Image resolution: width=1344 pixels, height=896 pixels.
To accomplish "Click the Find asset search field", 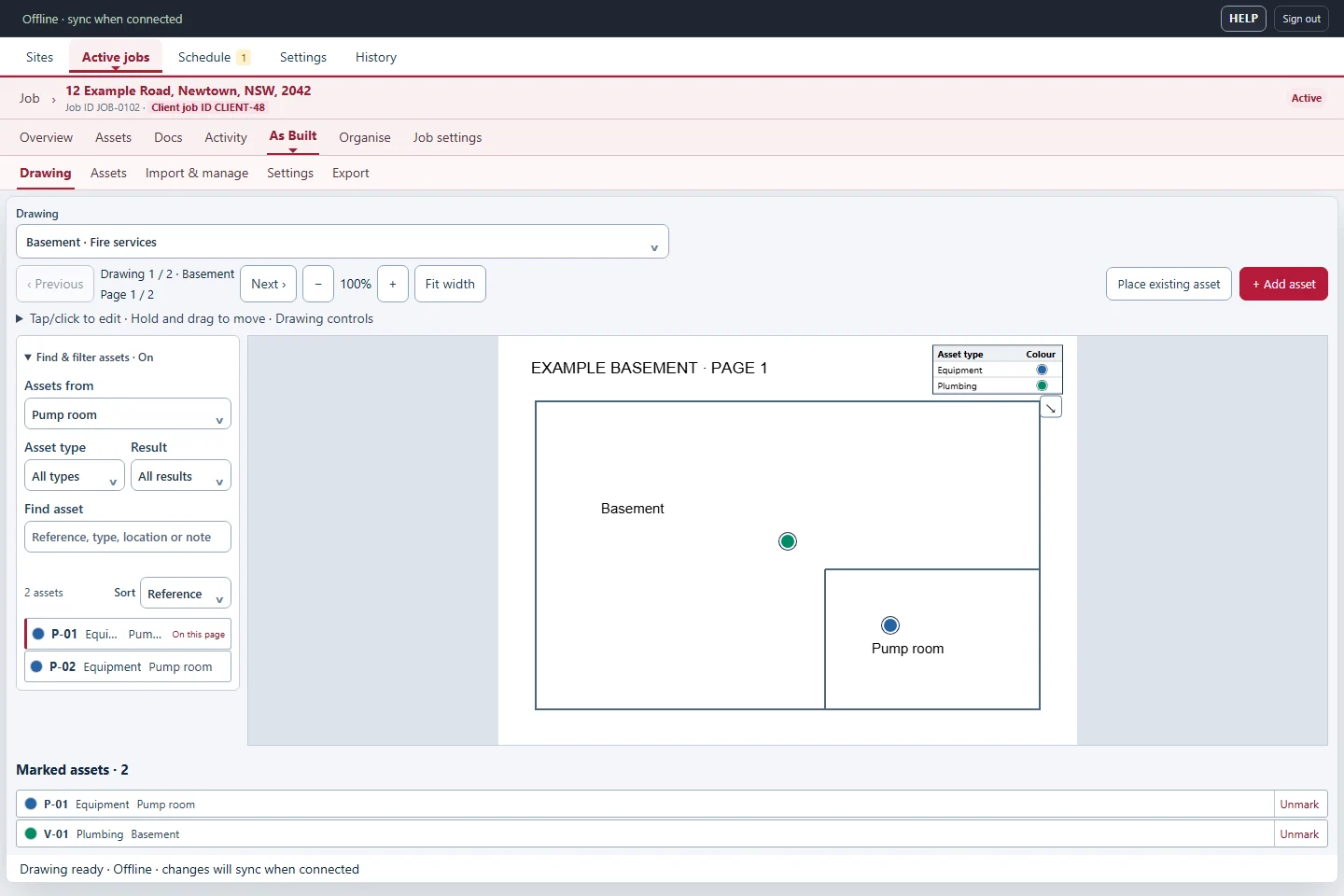I will tap(128, 537).
